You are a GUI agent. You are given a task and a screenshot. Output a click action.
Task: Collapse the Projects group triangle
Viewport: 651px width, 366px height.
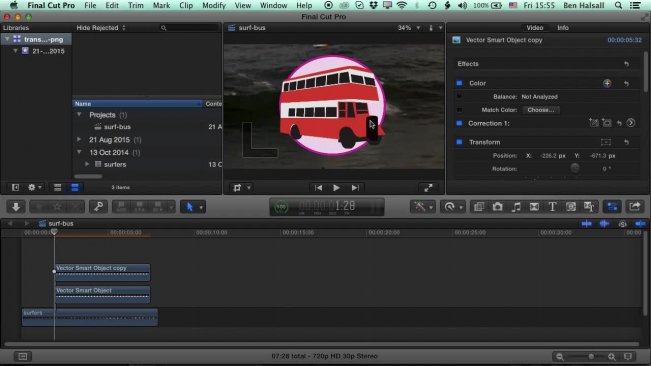click(79, 114)
